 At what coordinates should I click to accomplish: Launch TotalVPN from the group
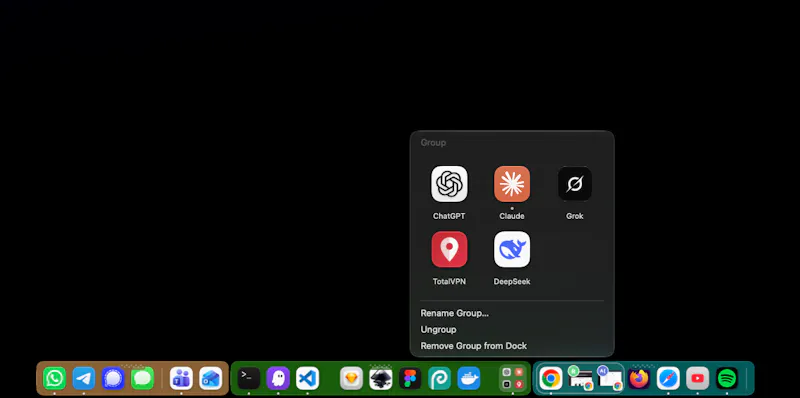click(x=449, y=249)
